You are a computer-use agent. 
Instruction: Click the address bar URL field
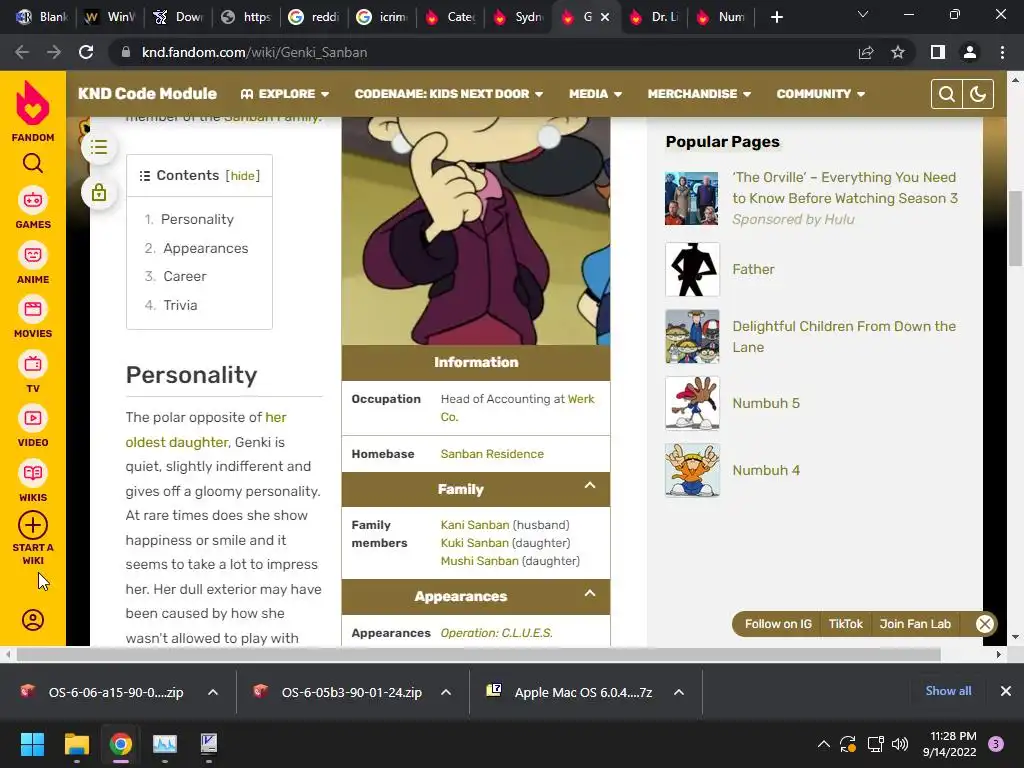[483, 52]
